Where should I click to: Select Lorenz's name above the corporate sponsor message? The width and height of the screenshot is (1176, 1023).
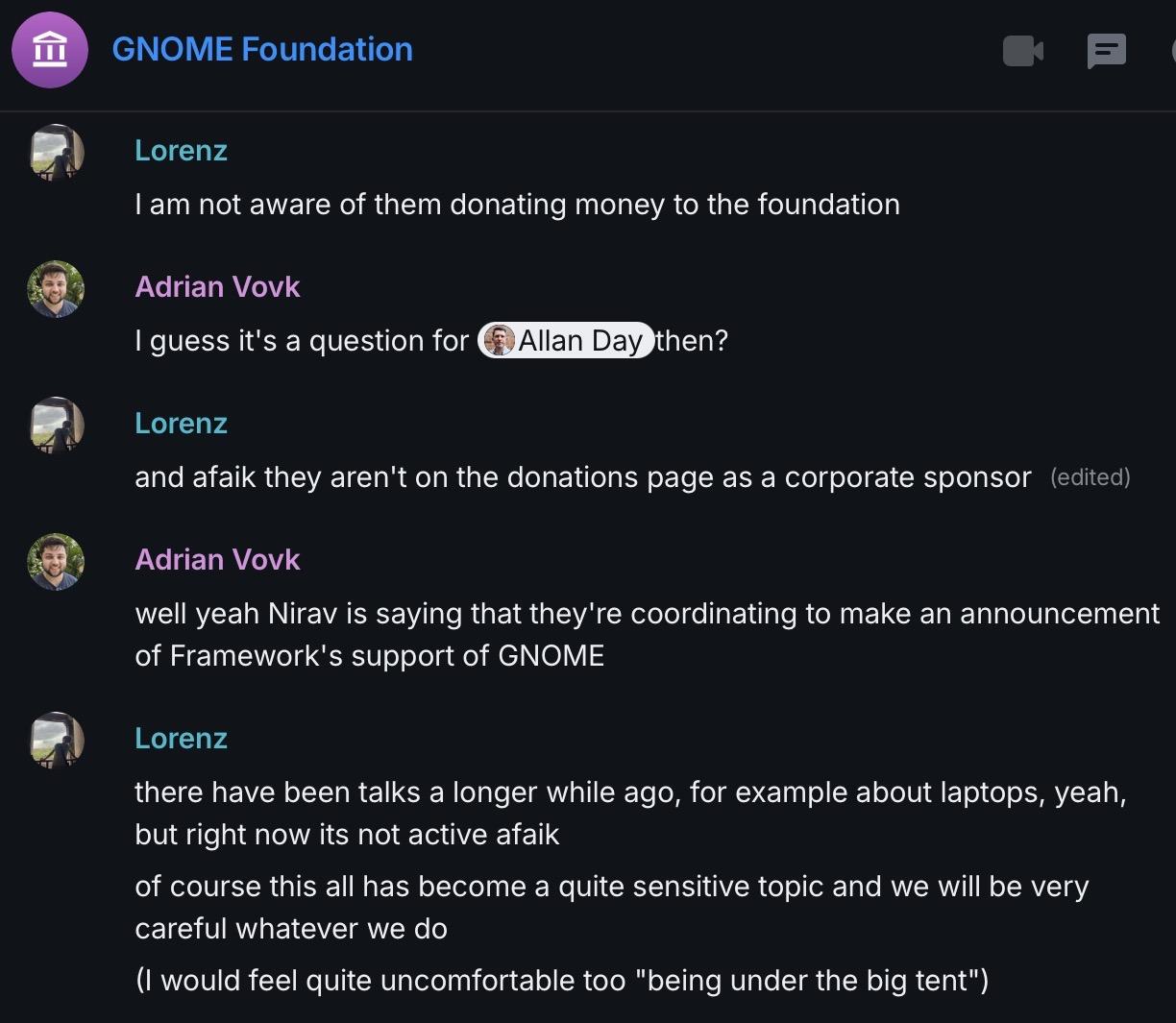tap(181, 424)
